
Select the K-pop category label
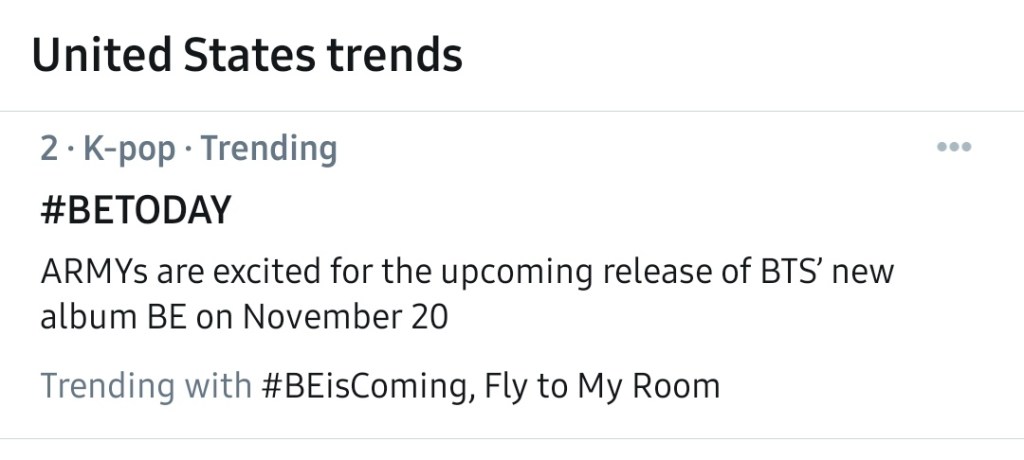tap(129, 149)
